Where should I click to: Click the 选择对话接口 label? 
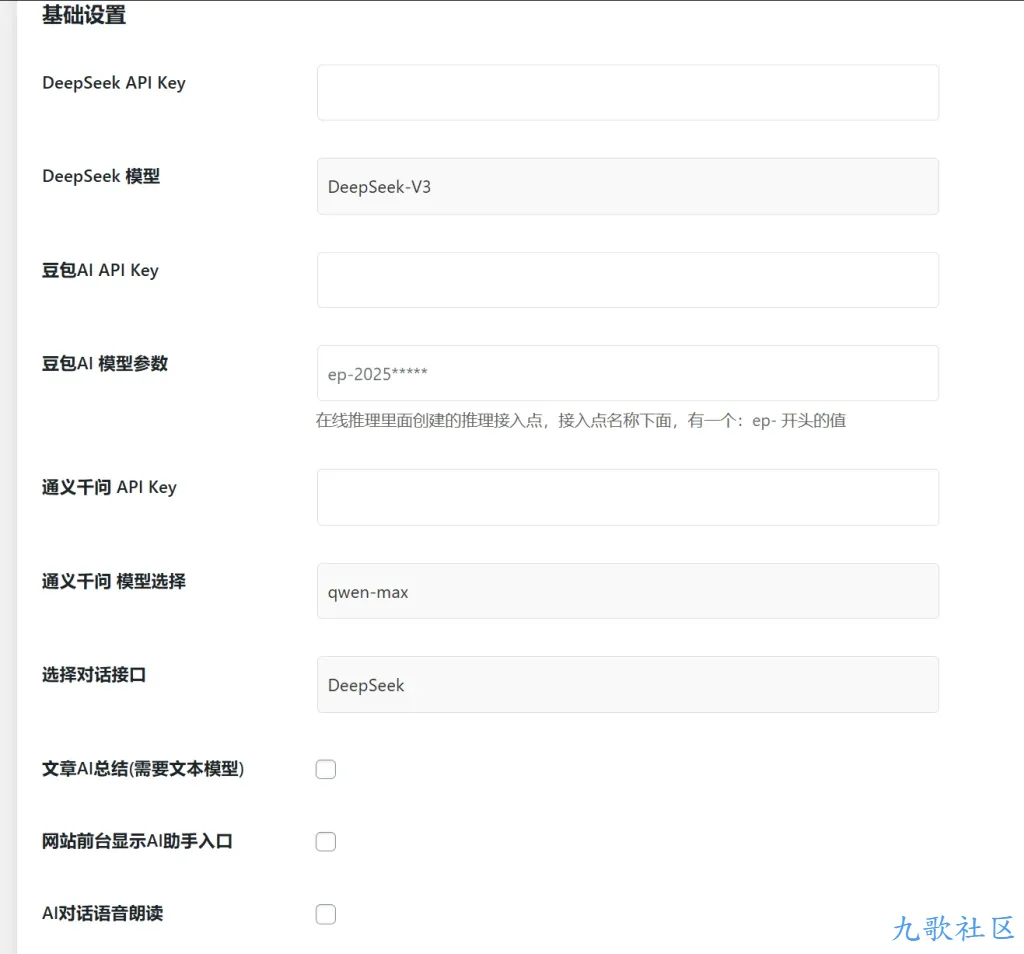tap(94, 675)
